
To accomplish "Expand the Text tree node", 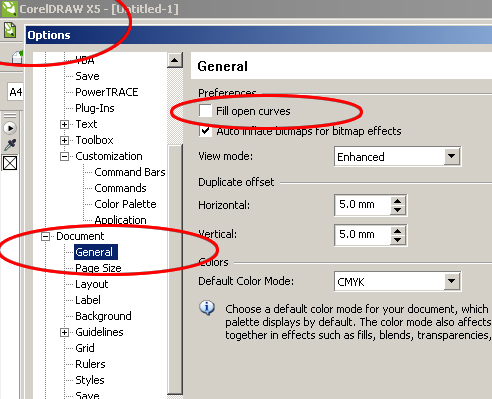I will point(64,124).
